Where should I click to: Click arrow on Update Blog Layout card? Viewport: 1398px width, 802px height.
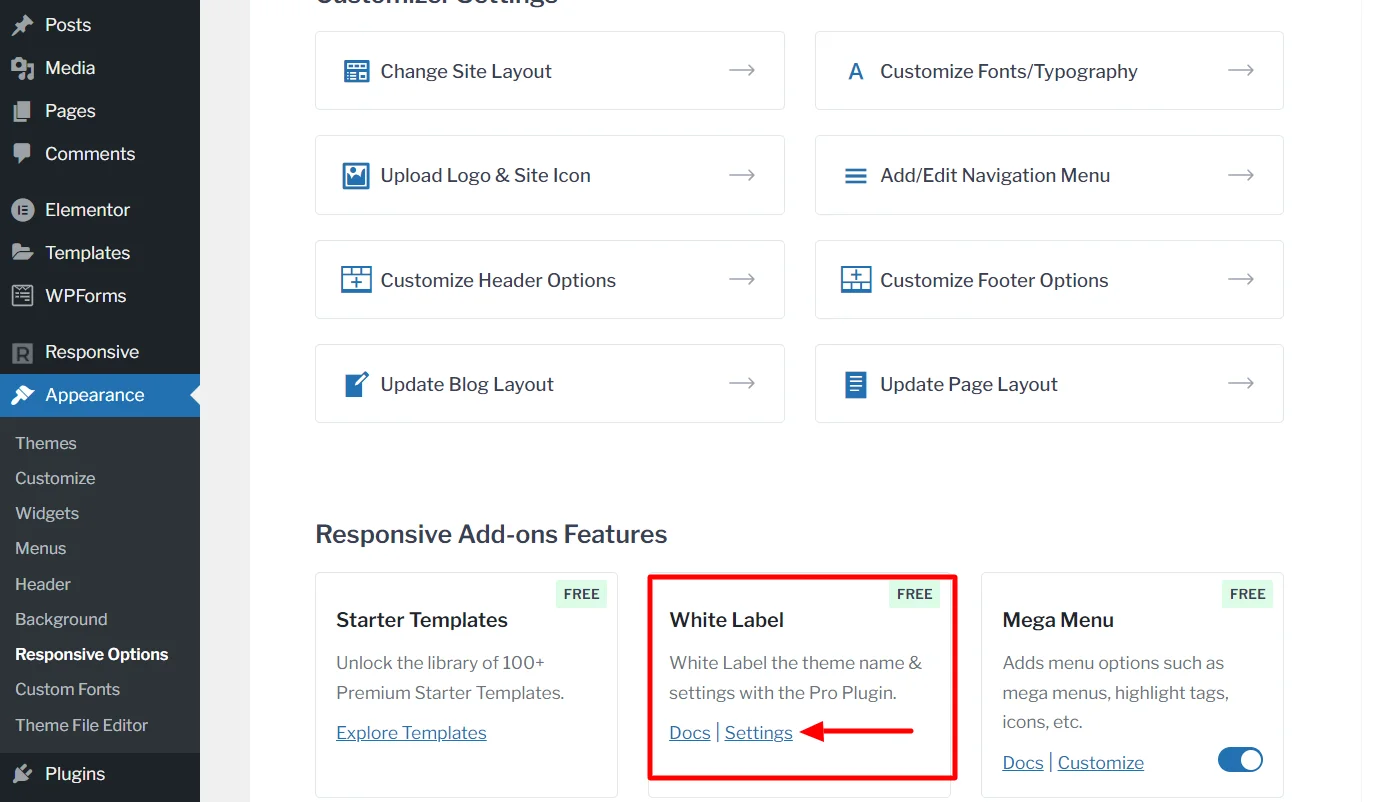coord(742,383)
